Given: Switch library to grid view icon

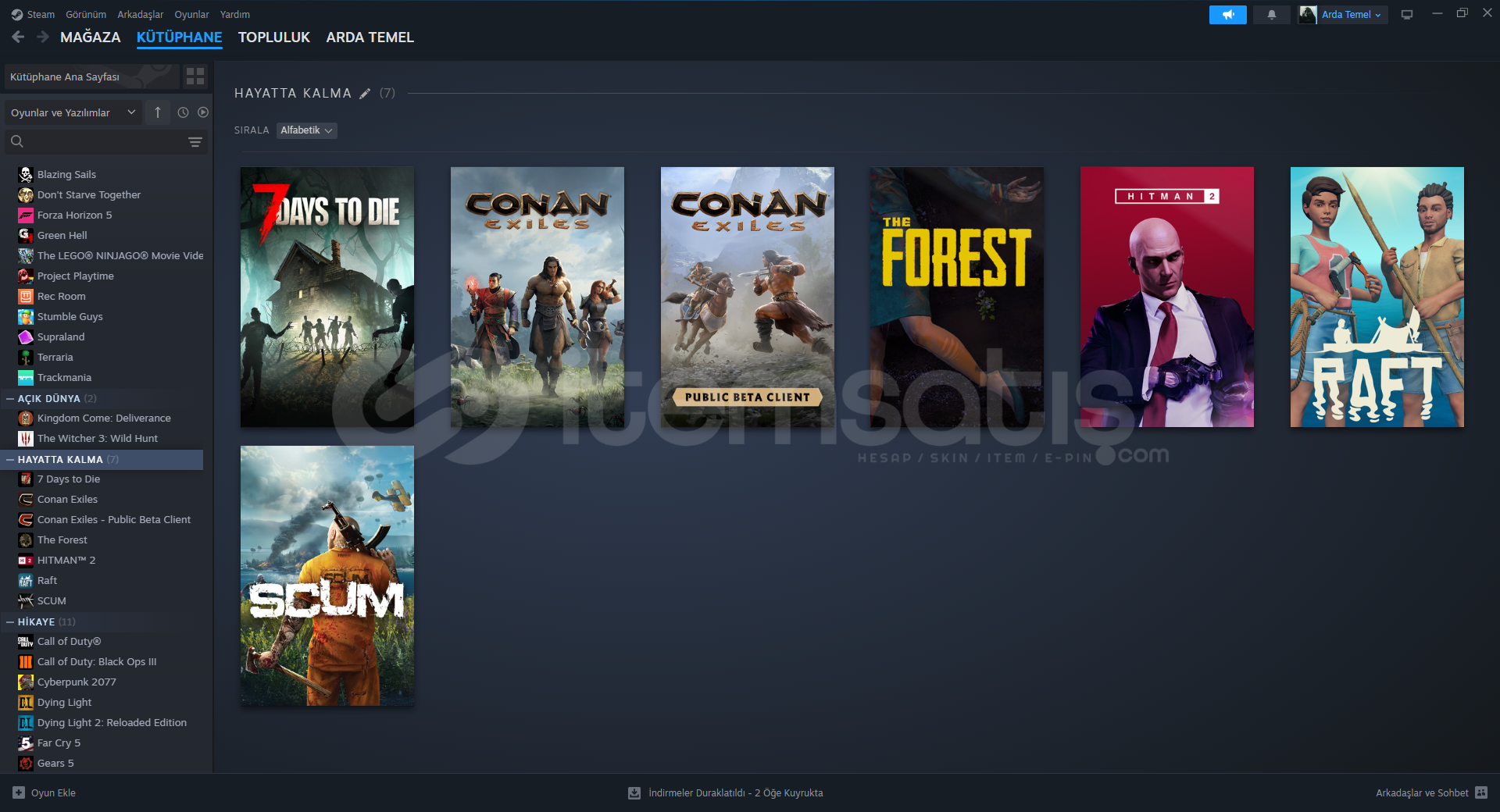Looking at the screenshot, I should 195,77.
